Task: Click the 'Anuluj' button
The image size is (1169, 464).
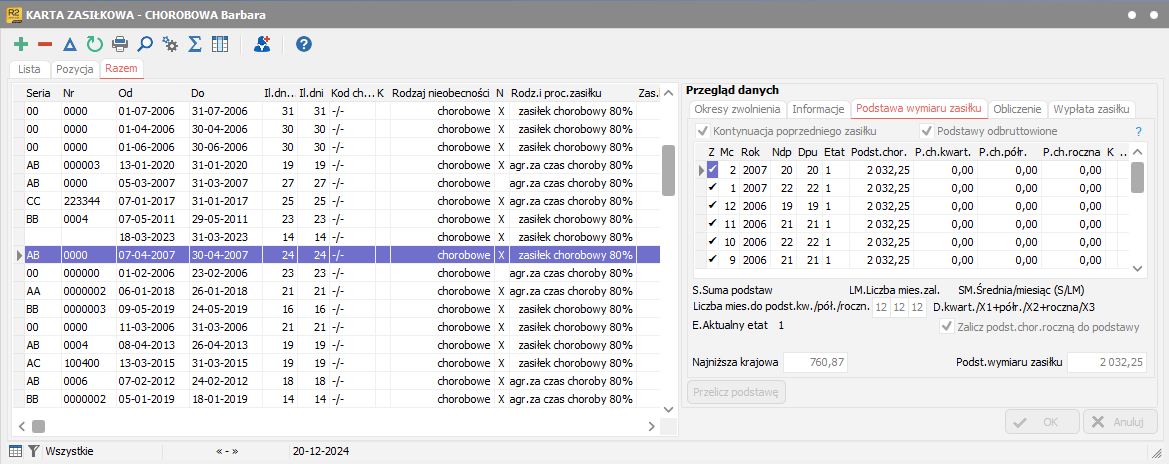Action: coord(1120,422)
